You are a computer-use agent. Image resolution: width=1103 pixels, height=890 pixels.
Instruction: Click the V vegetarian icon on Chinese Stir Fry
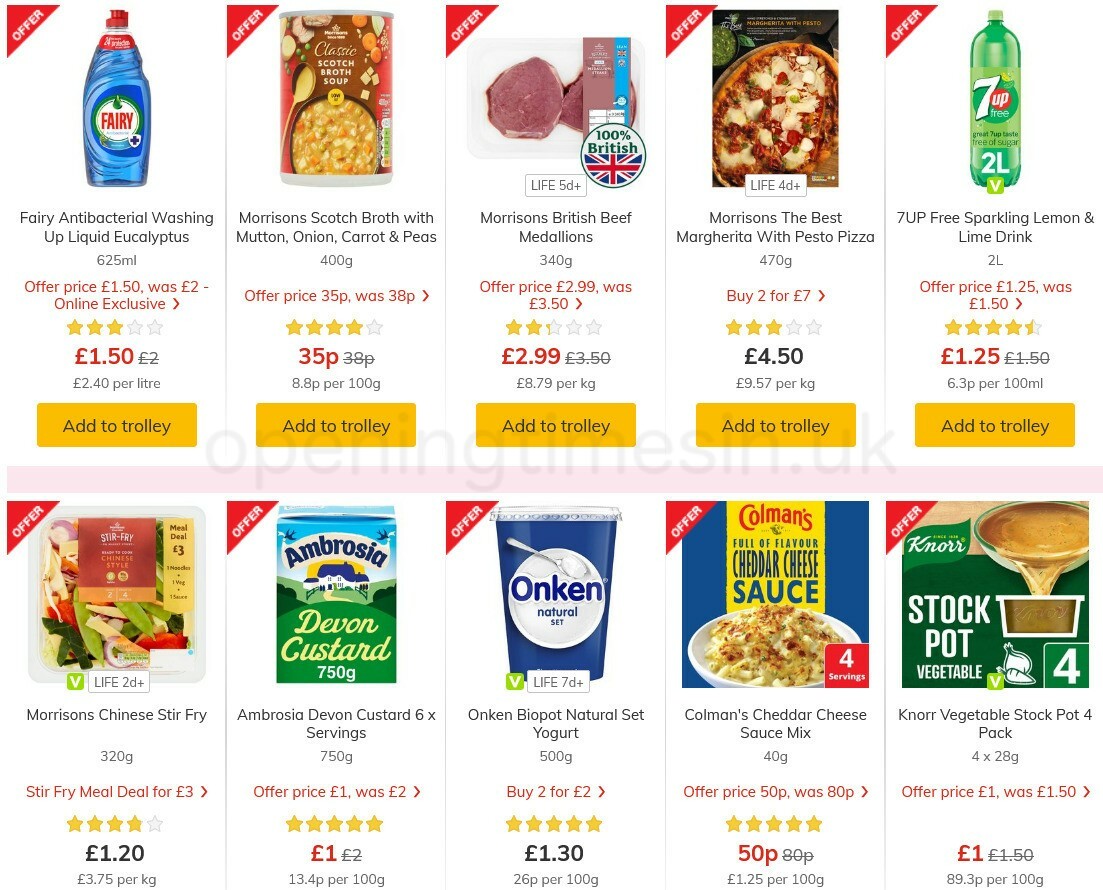coord(74,681)
